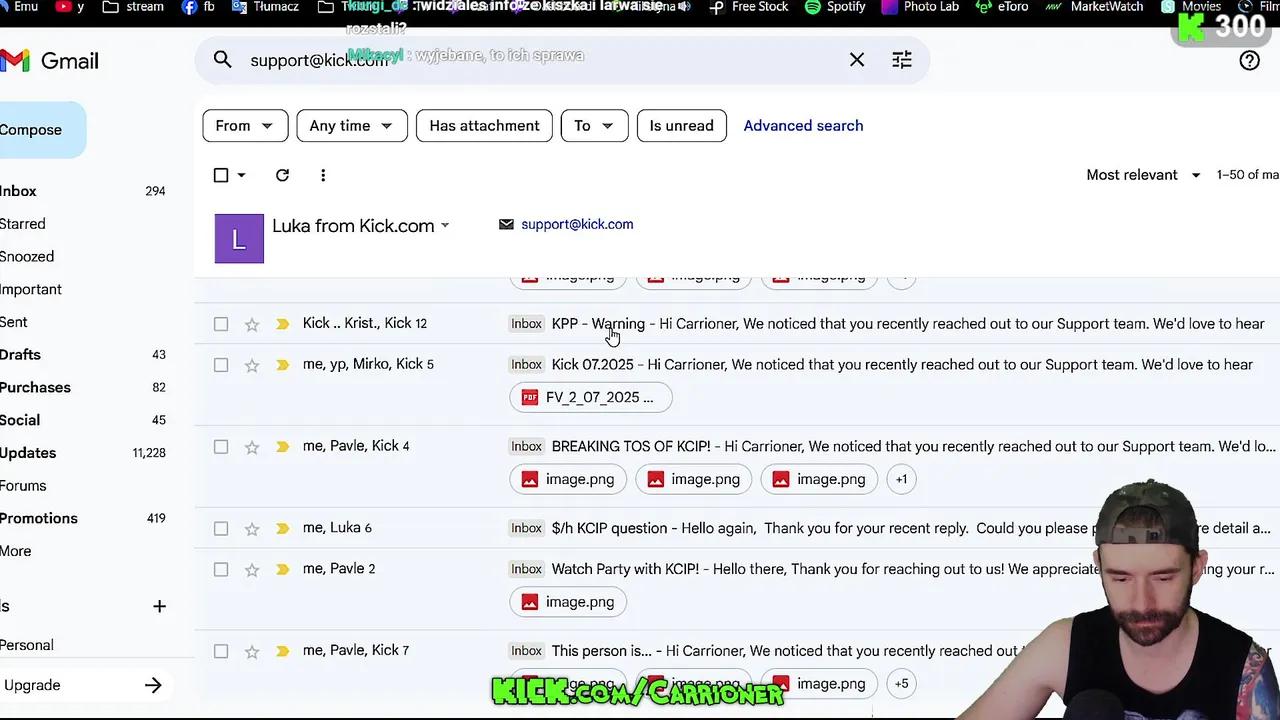1280x720 pixels.
Task: Select the Watch Party with KCIP checkbox
Action: [221, 569]
